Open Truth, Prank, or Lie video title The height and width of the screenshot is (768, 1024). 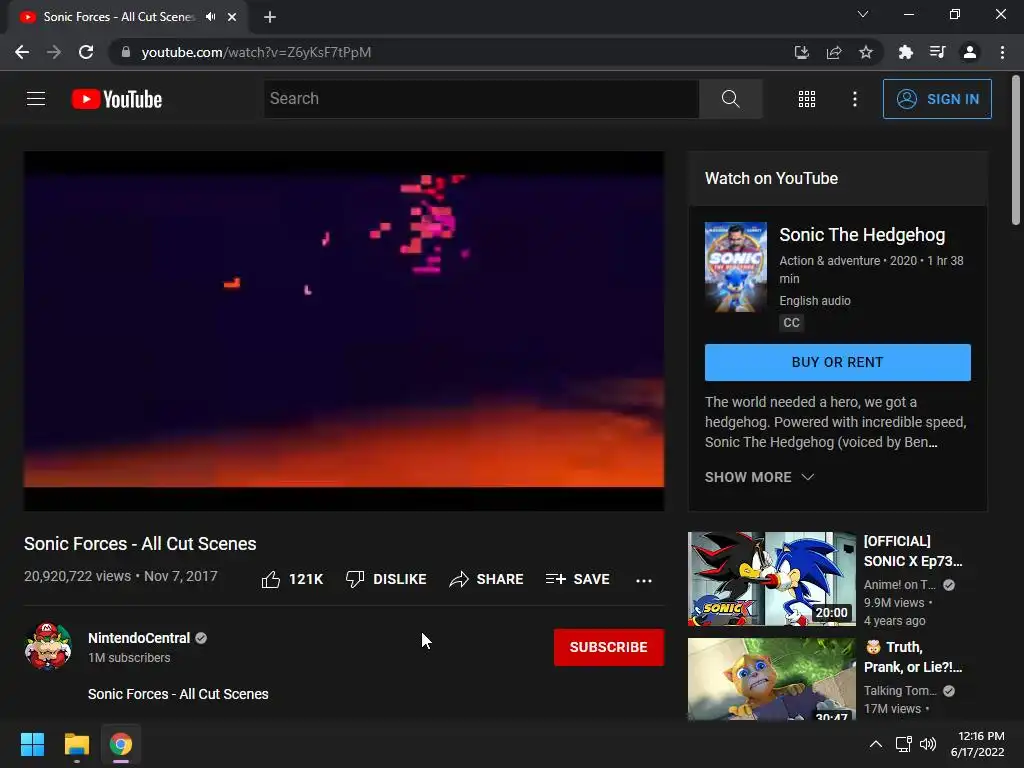pos(913,657)
